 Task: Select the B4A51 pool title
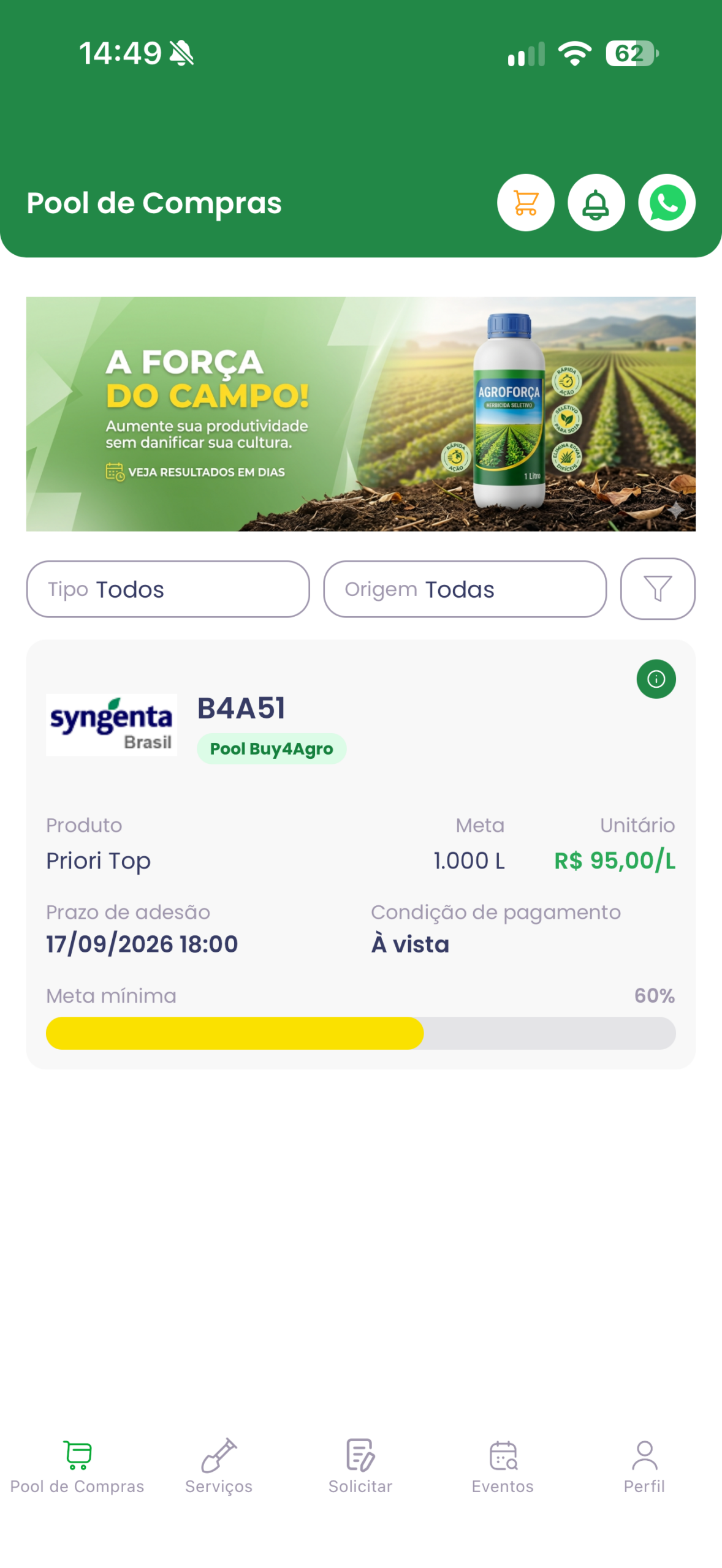click(241, 708)
